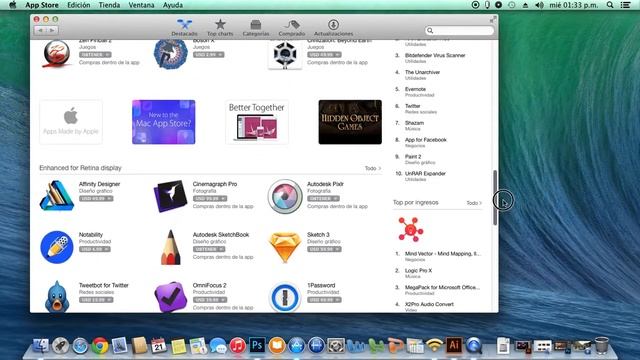Open the Sketch 3 diamond icon
This screenshot has width=640, height=360.
point(284,247)
